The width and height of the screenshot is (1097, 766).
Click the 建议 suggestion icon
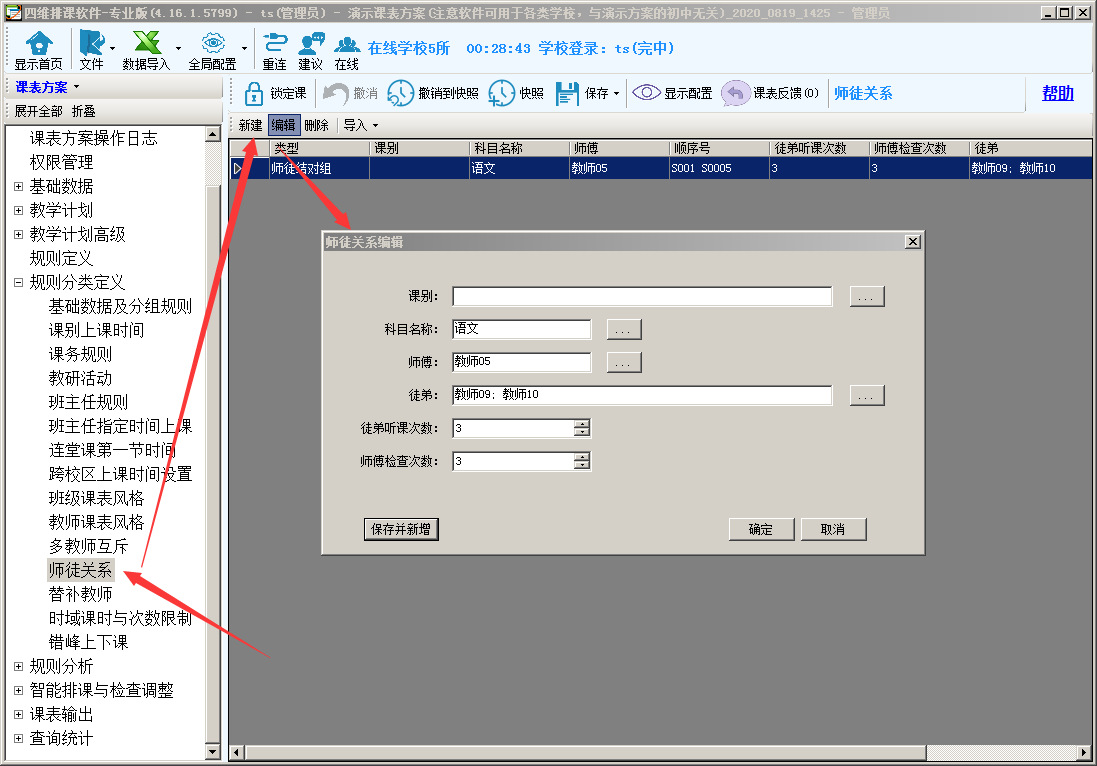(x=311, y=44)
